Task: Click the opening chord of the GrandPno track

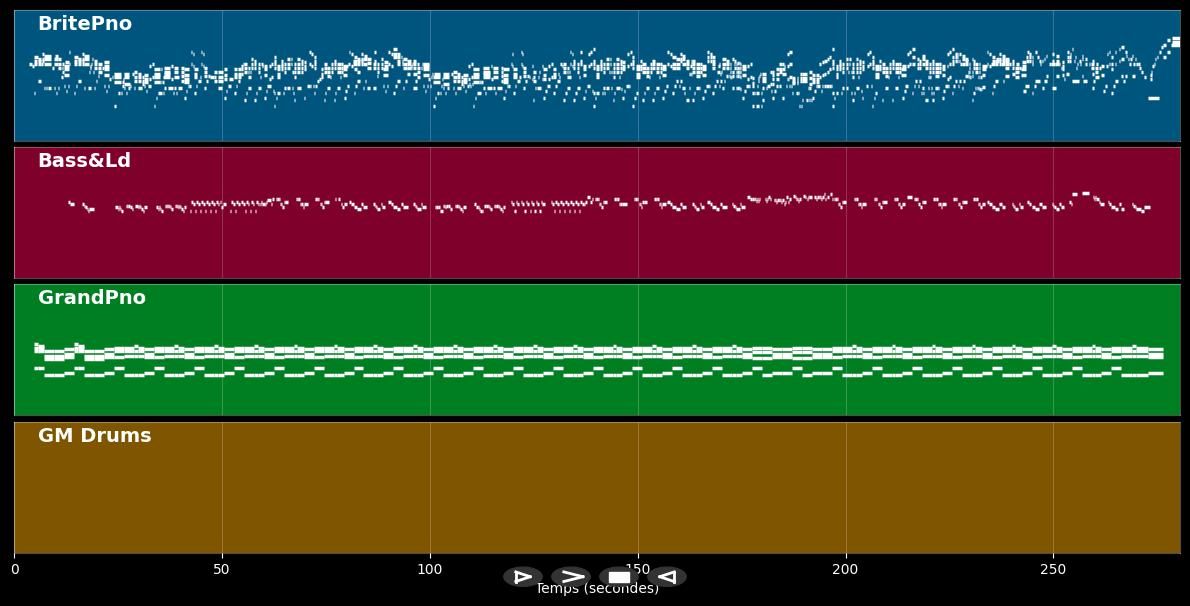Action: pos(39,348)
